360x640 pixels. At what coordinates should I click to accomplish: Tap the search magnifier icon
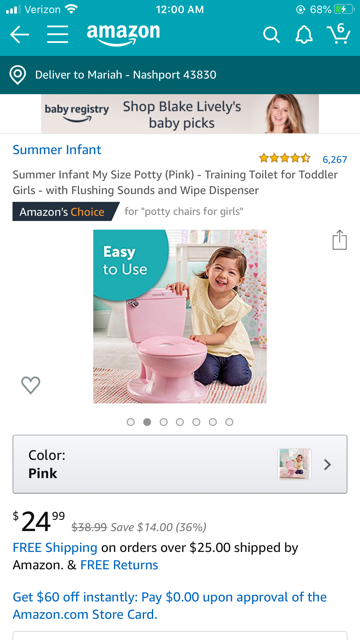271,35
